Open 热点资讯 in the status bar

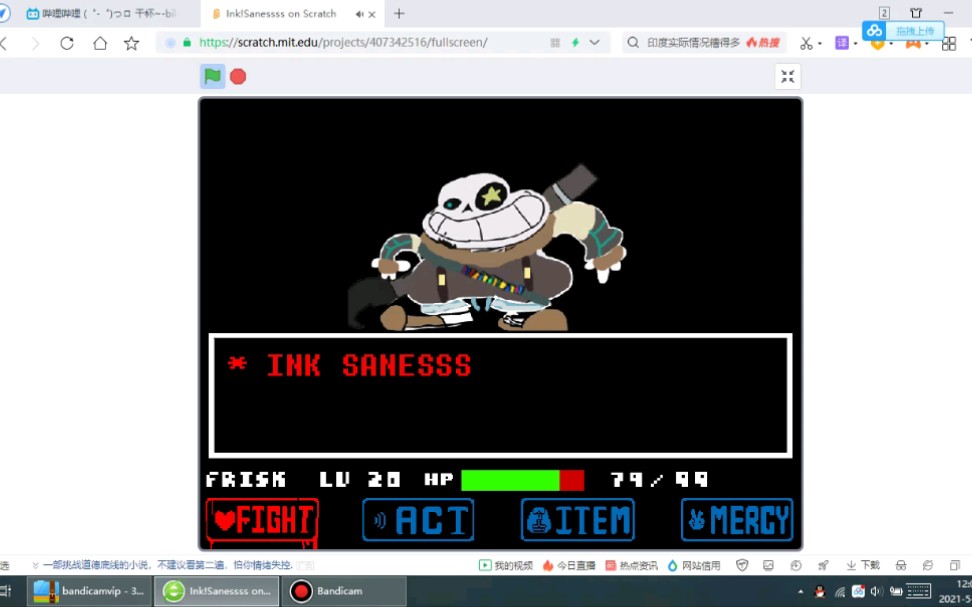click(x=632, y=565)
